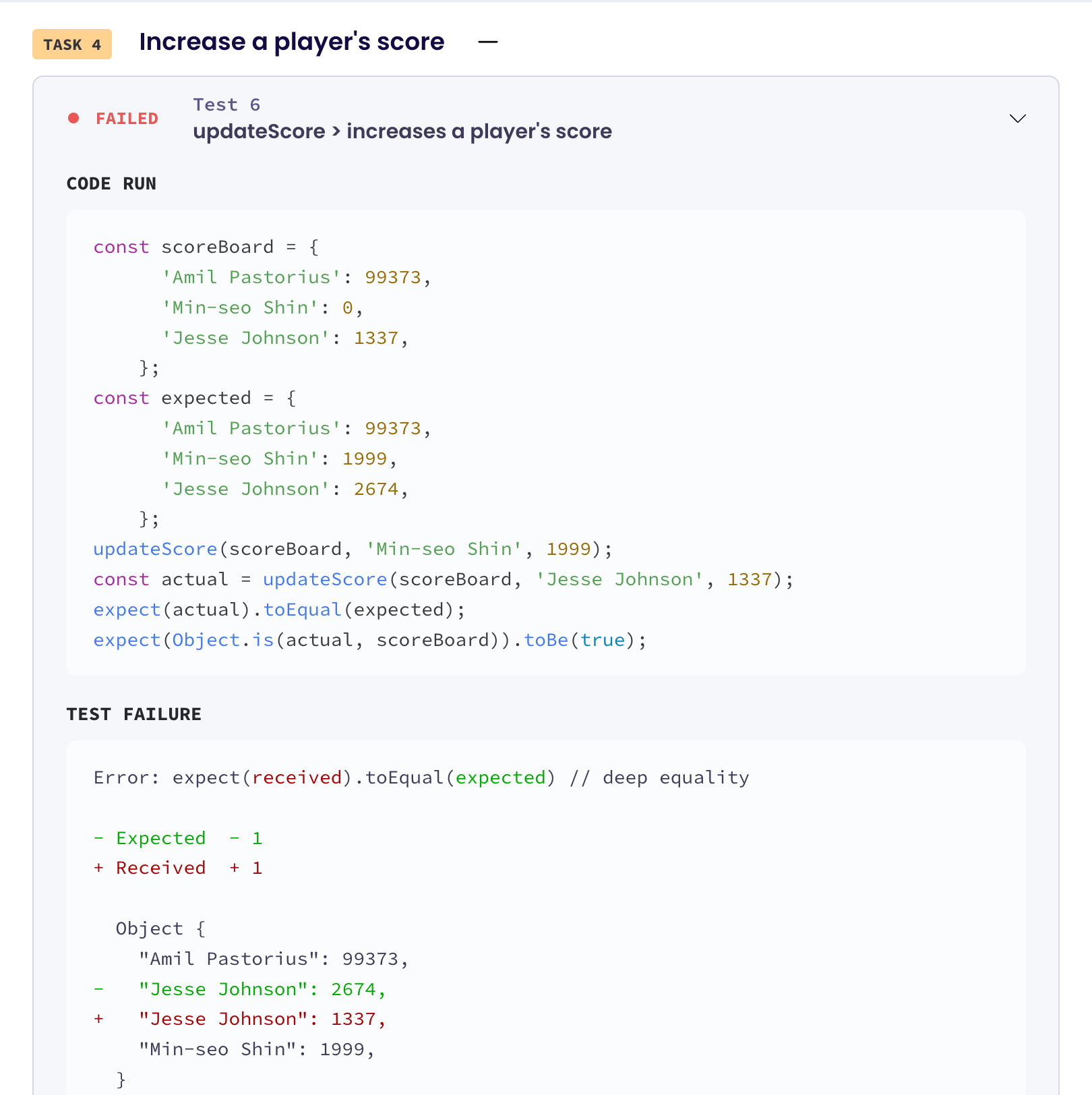Click the updateScore function call in code
Screen dimensions: 1092x1095
pyautogui.click(x=155, y=549)
